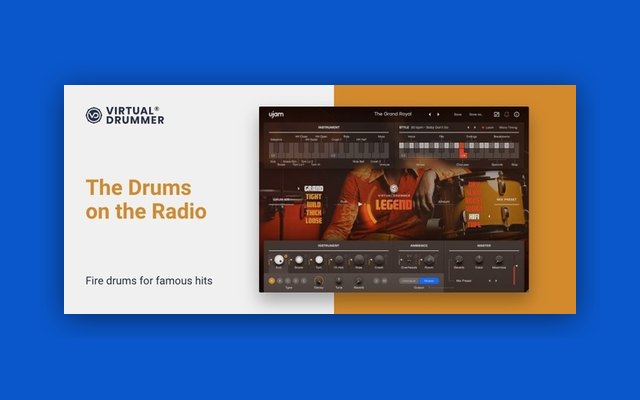
Task: Select the THICK drum kit
Action: point(313,213)
